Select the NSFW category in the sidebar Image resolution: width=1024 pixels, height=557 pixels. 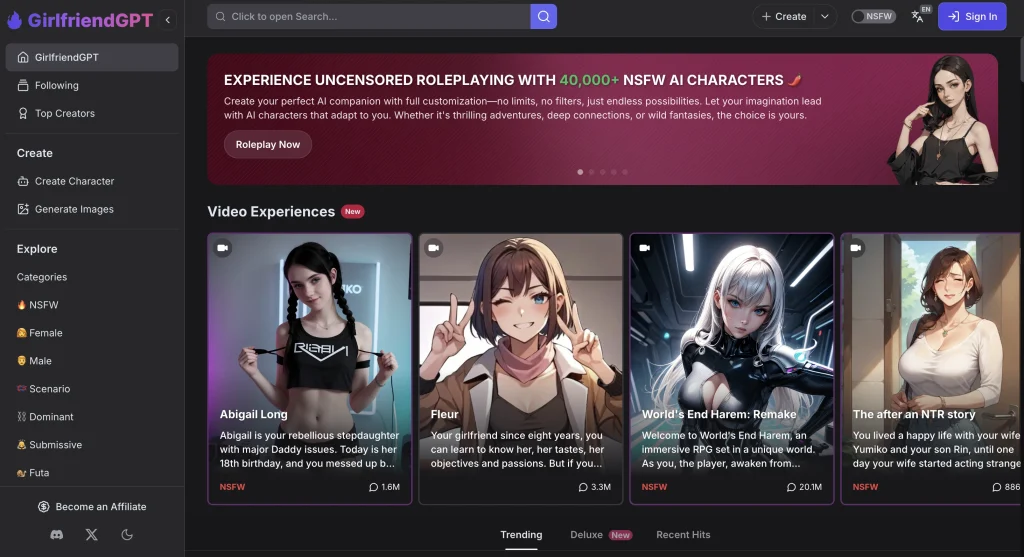[38, 305]
